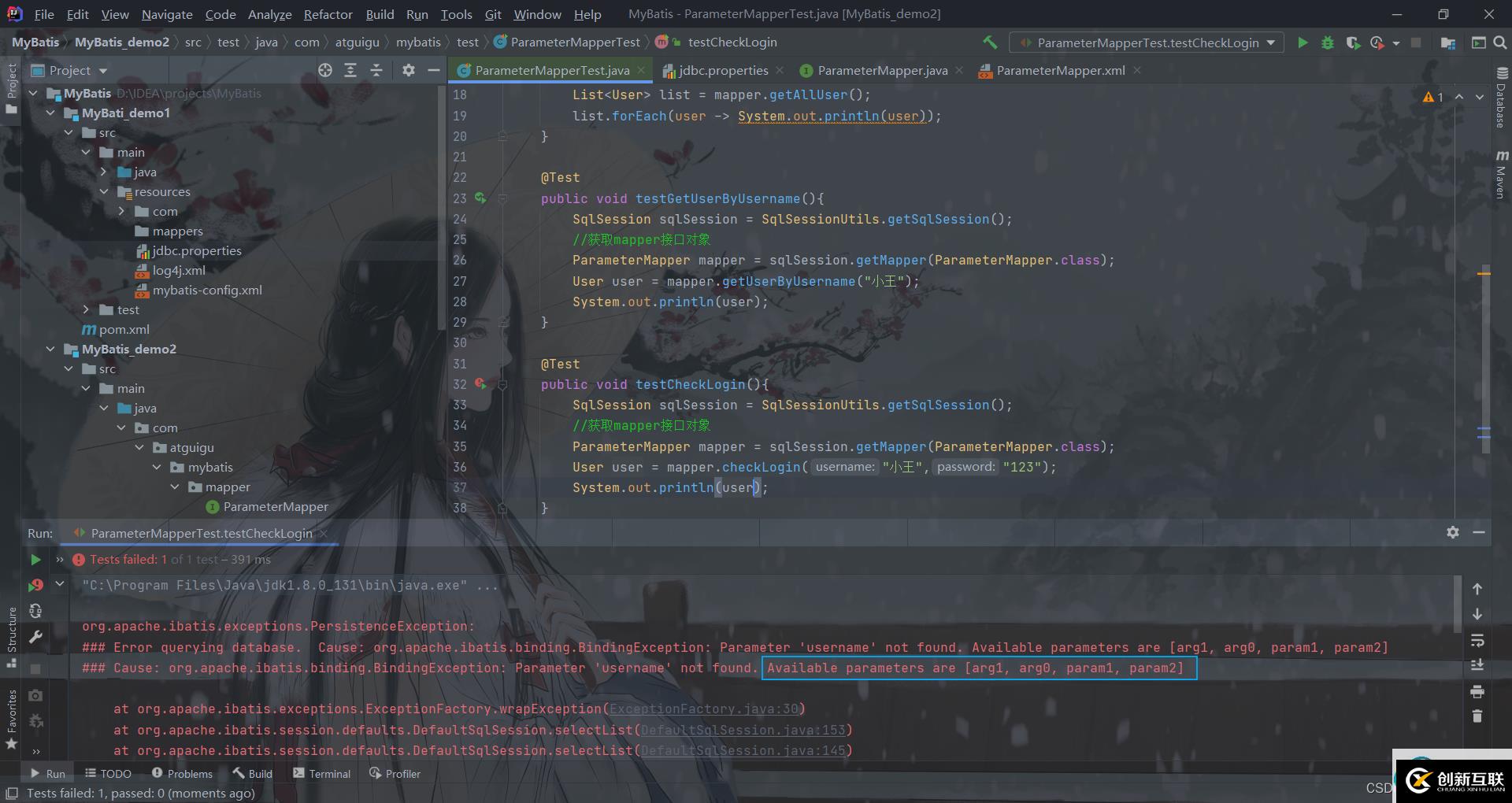This screenshot has width=1512, height=803.
Task: Open the Terminal tool window
Action: pos(321,774)
